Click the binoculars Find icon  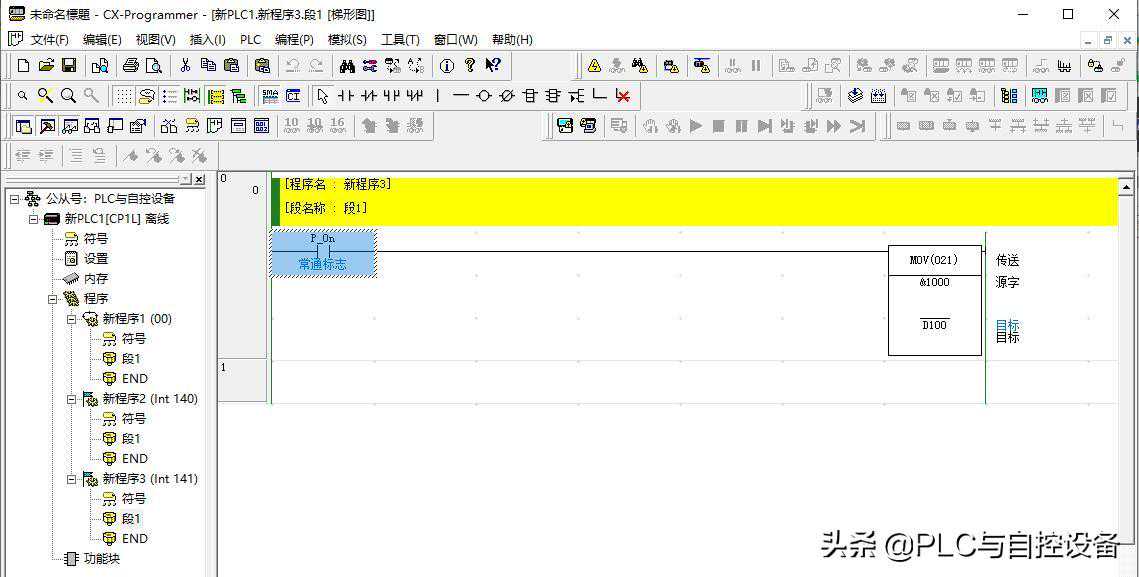[347, 66]
